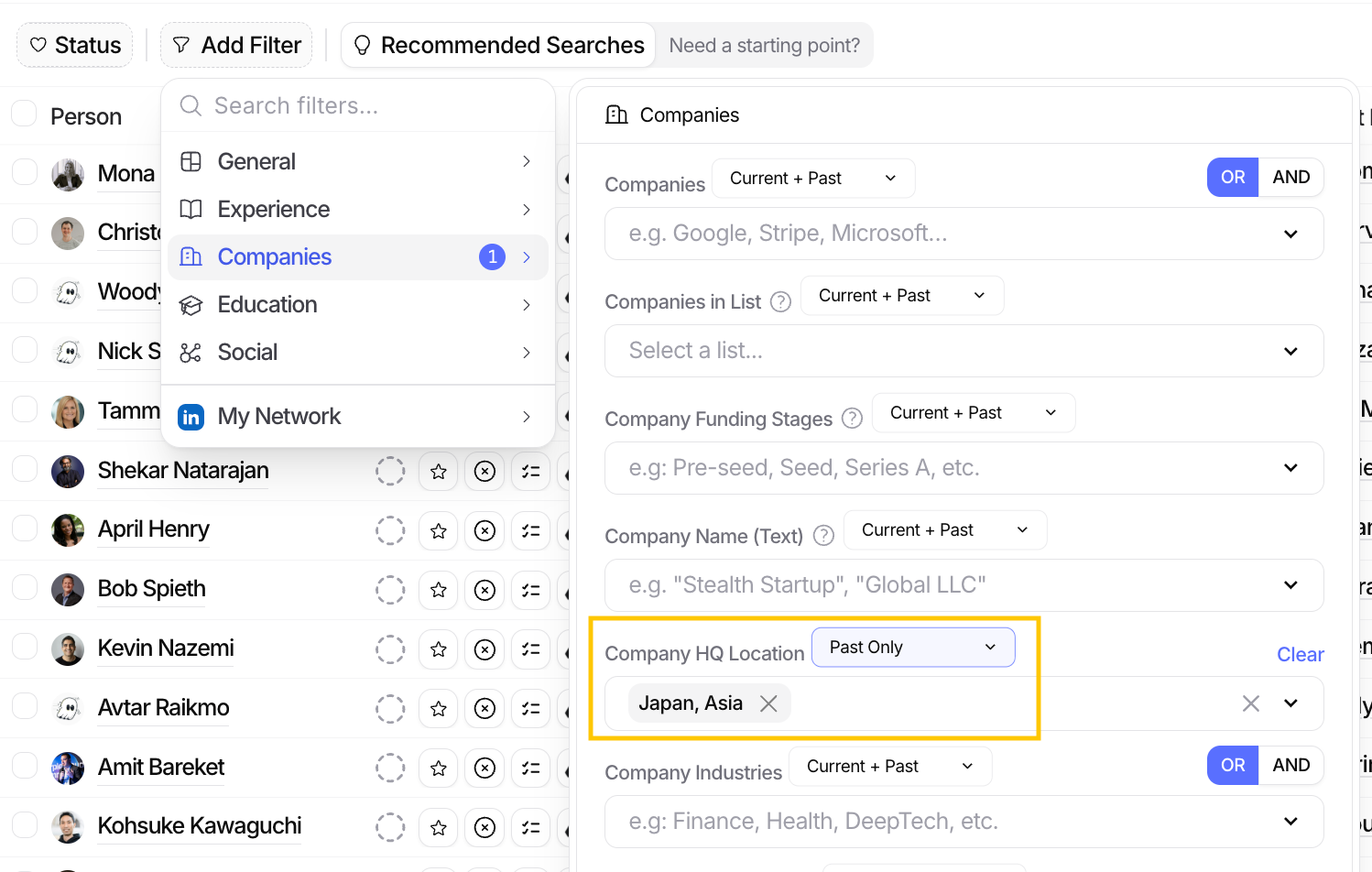Click the reject icon for Amit Bareket
The height and width of the screenshot is (872, 1372).
click(485, 768)
